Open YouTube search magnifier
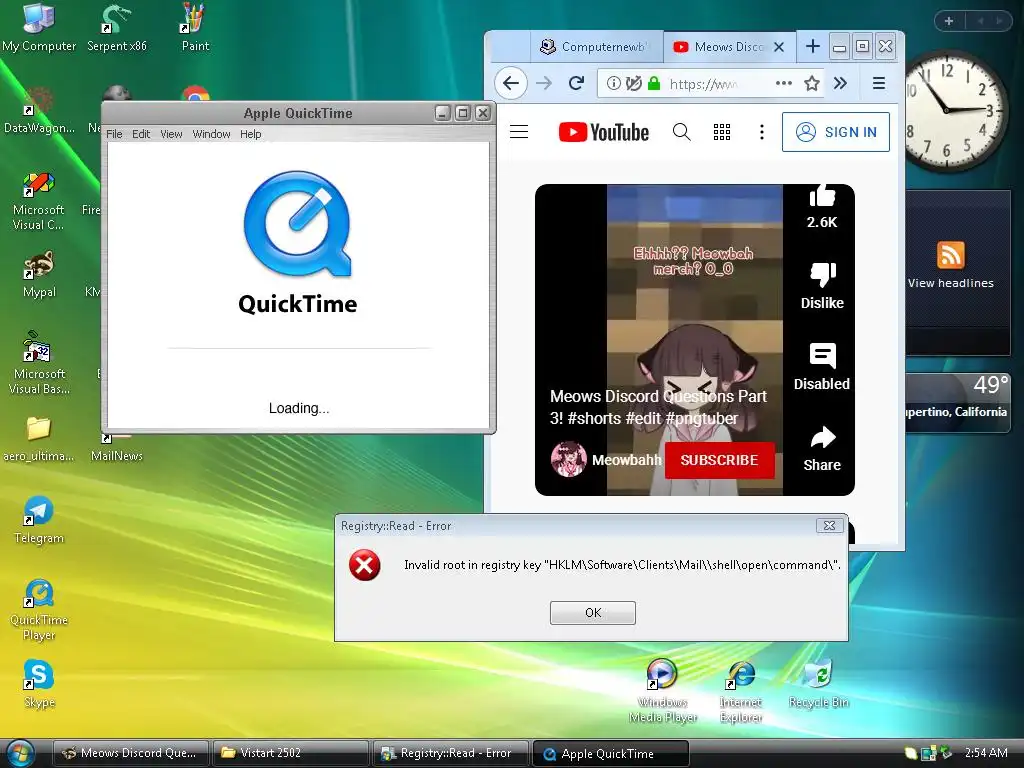 tap(681, 132)
